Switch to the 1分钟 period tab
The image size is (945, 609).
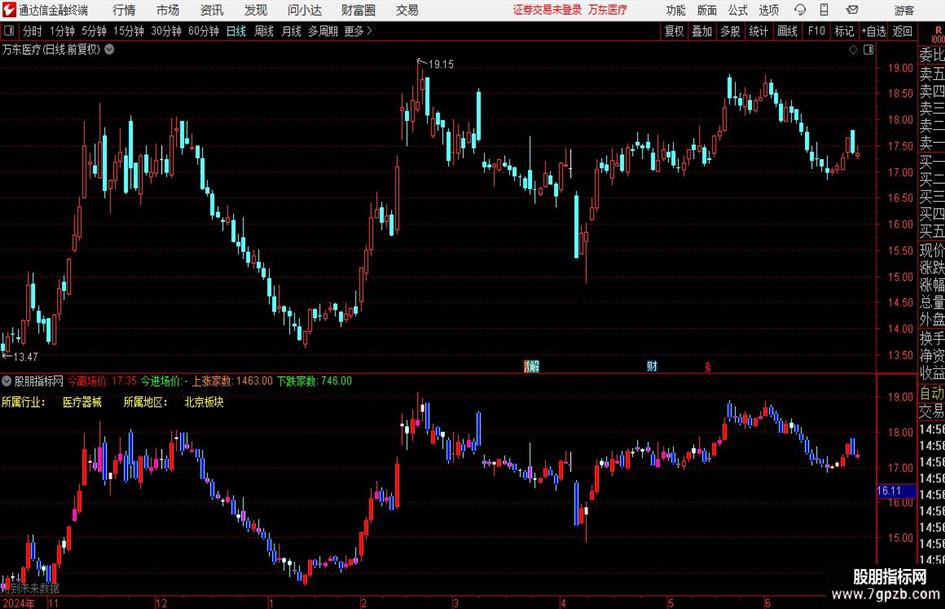pyautogui.click(x=62, y=31)
